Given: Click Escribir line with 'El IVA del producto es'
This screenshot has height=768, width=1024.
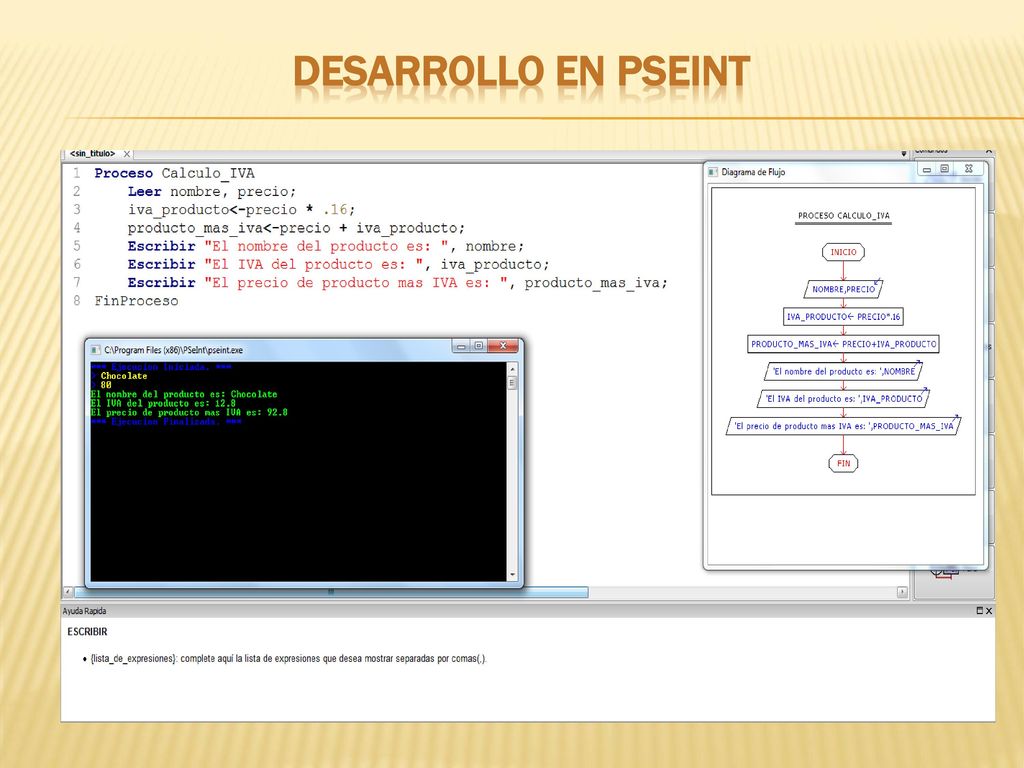Looking at the screenshot, I should [x=338, y=264].
